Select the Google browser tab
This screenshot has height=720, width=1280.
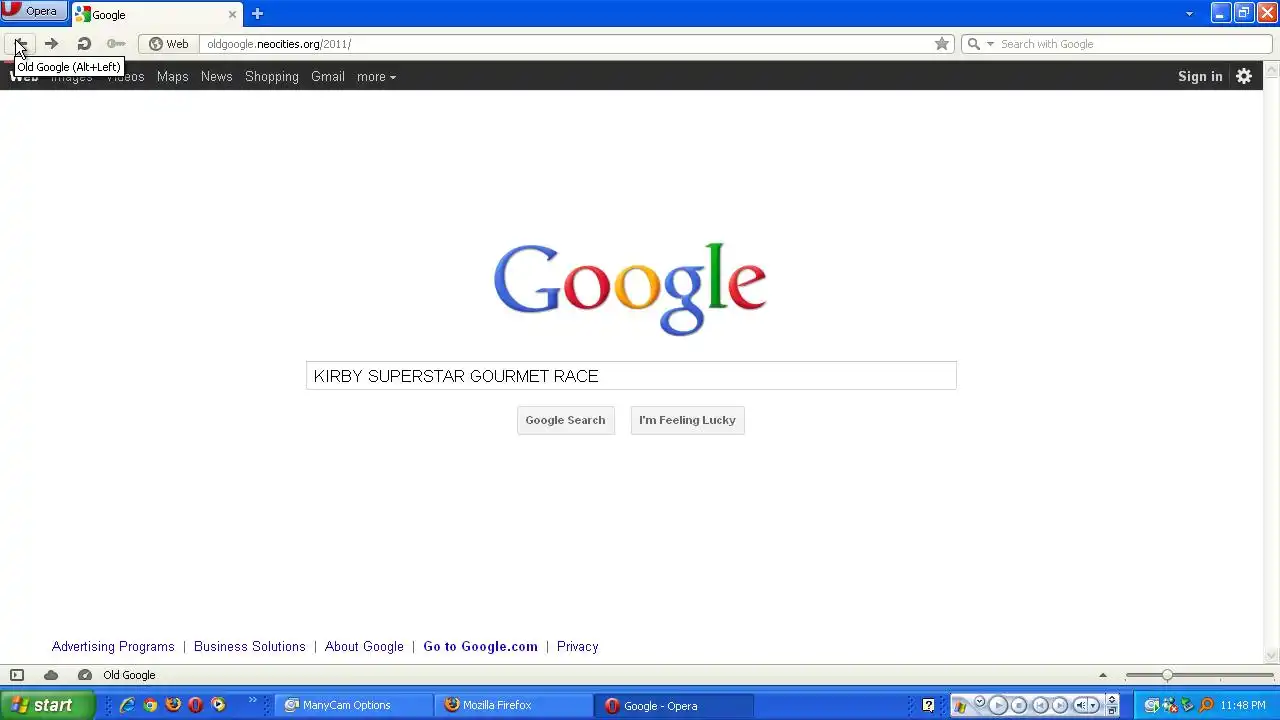coord(157,14)
